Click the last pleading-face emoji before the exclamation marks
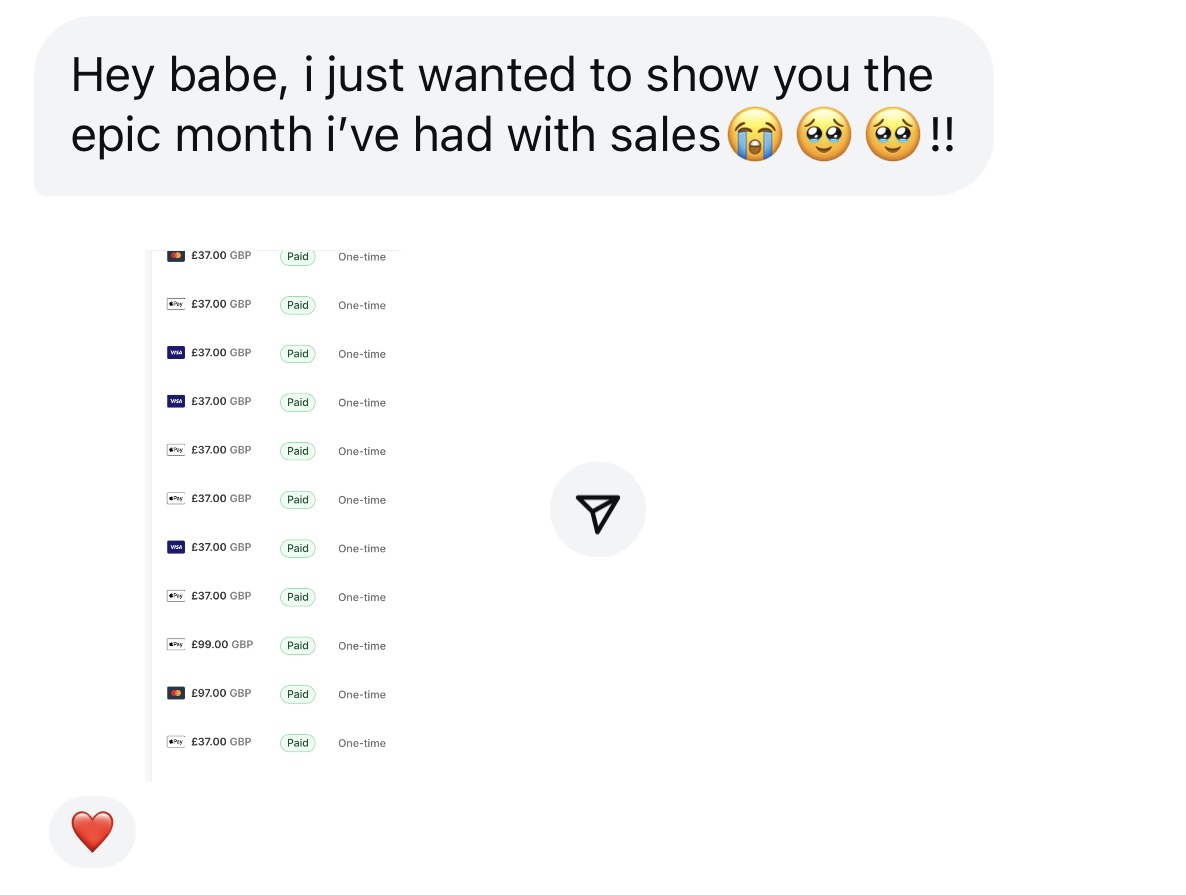The height and width of the screenshot is (895, 1186). [x=893, y=134]
